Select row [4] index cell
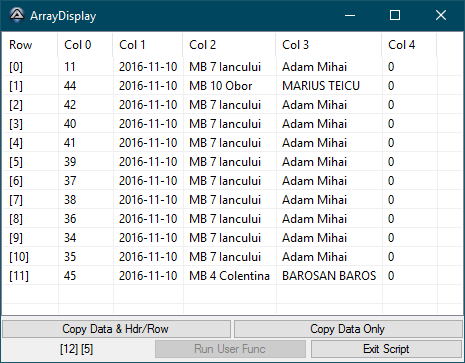The width and height of the screenshot is (465, 363). [x=16, y=143]
